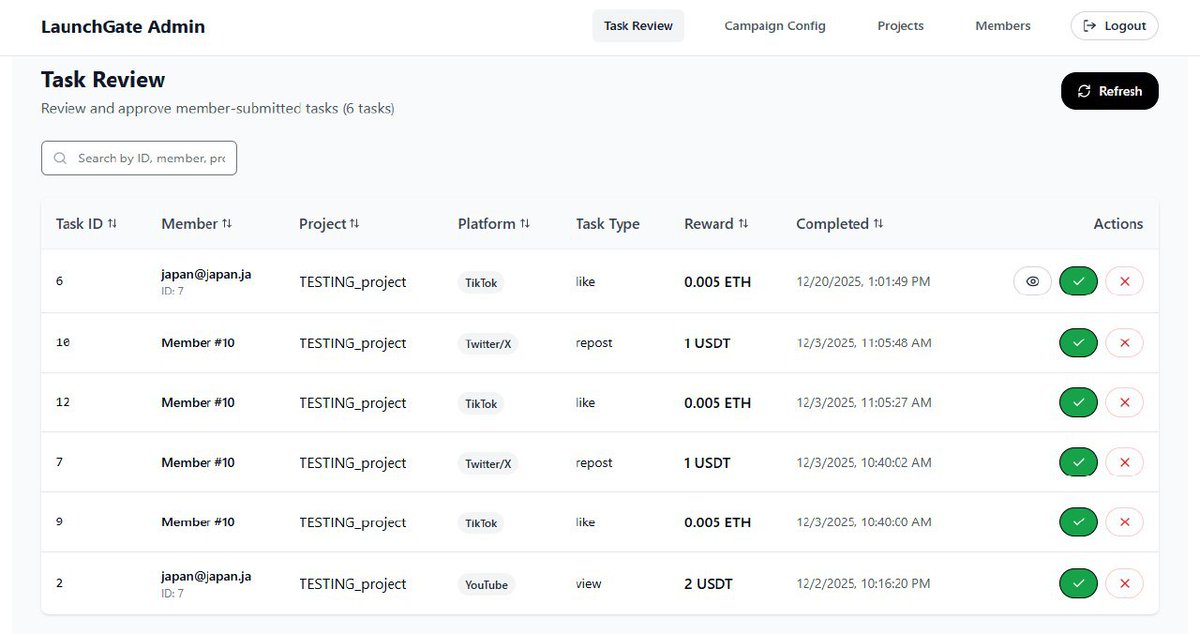Click TikTok badge in task 9 row
Screen dimensions: 1200x634
pyautogui.click(x=481, y=523)
